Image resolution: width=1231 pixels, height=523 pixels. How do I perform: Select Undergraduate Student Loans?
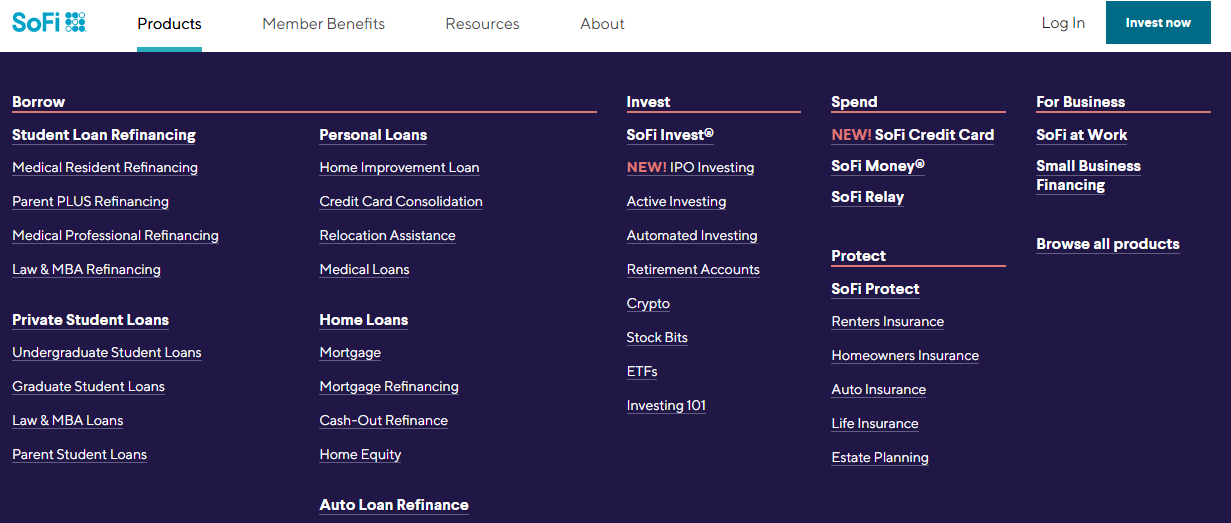[x=107, y=353]
